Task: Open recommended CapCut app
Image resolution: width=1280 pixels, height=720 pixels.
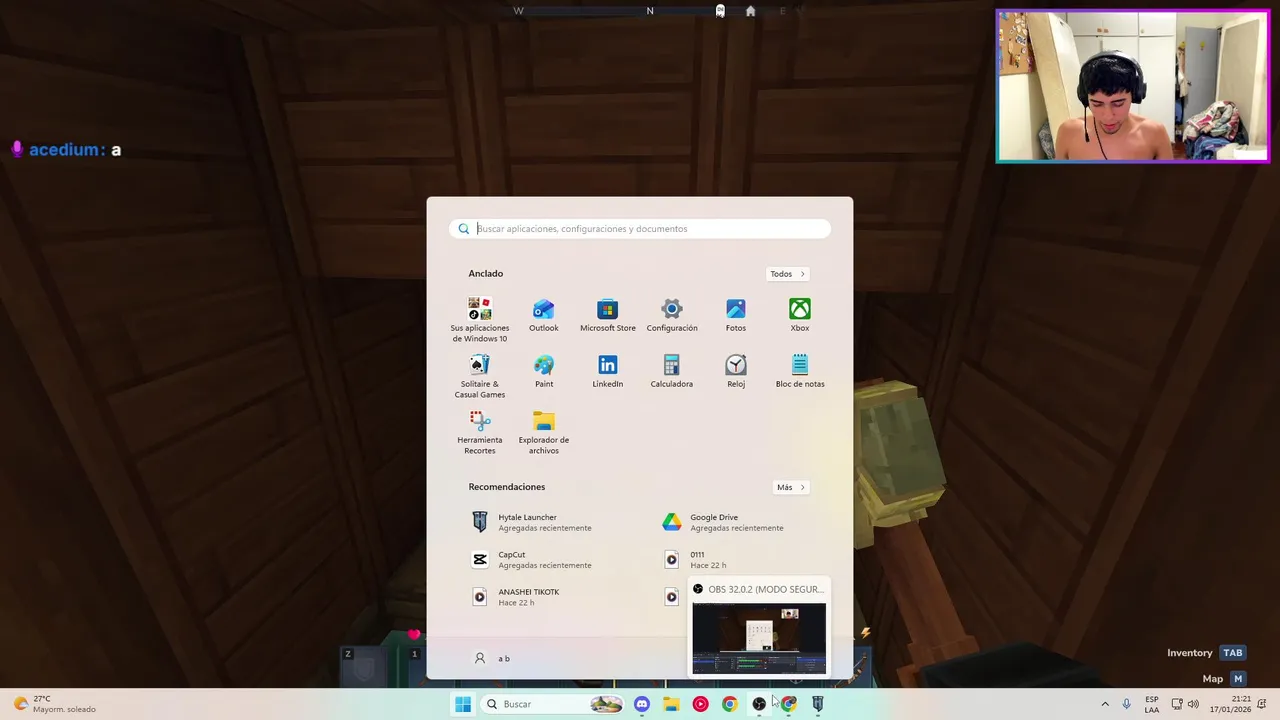Action: coord(545,559)
